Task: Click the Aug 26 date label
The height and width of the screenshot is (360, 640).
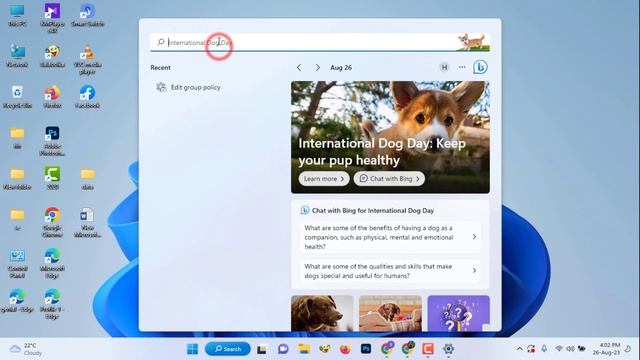Action: point(341,68)
